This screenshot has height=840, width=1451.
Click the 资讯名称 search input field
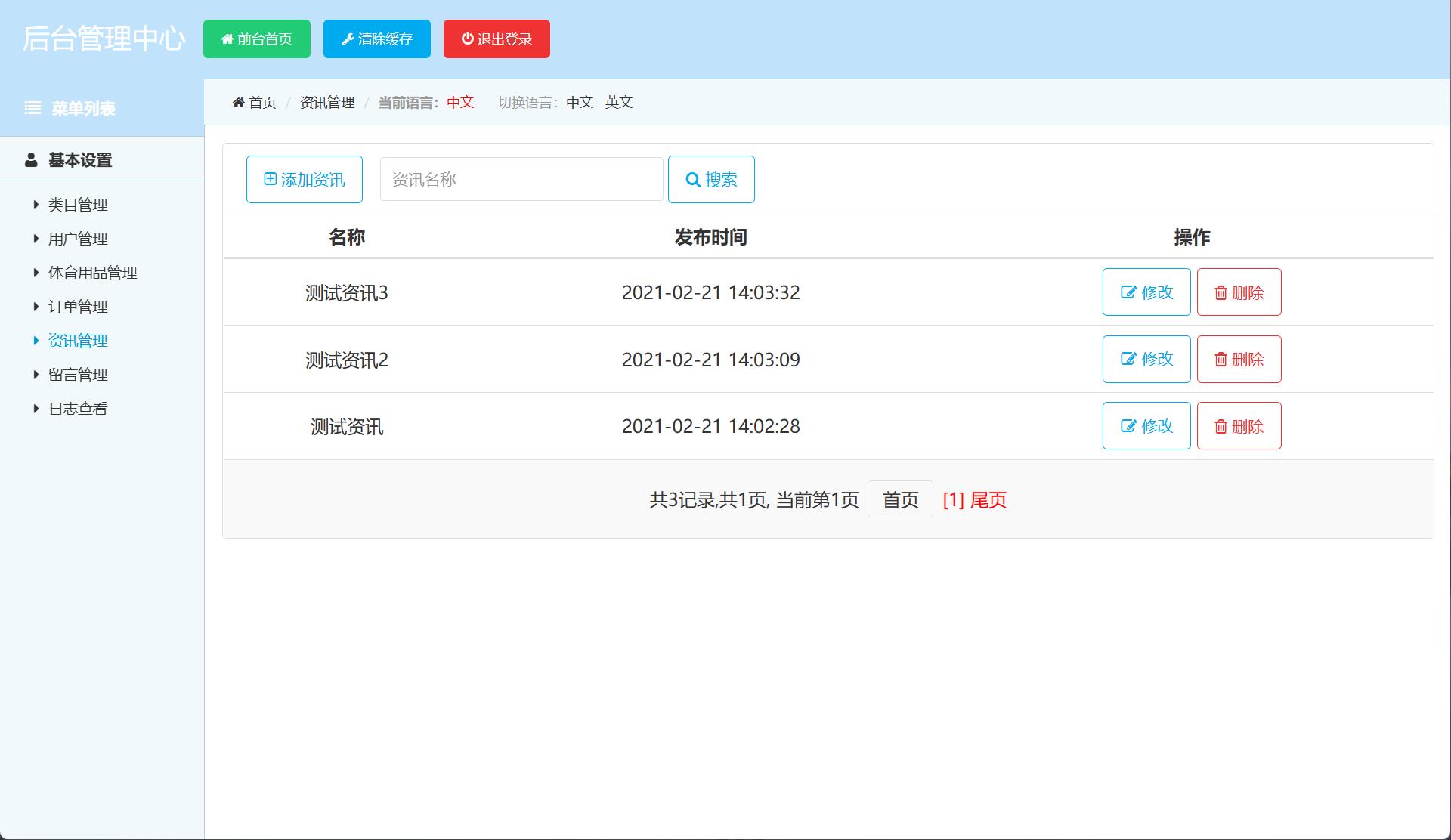(521, 179)
